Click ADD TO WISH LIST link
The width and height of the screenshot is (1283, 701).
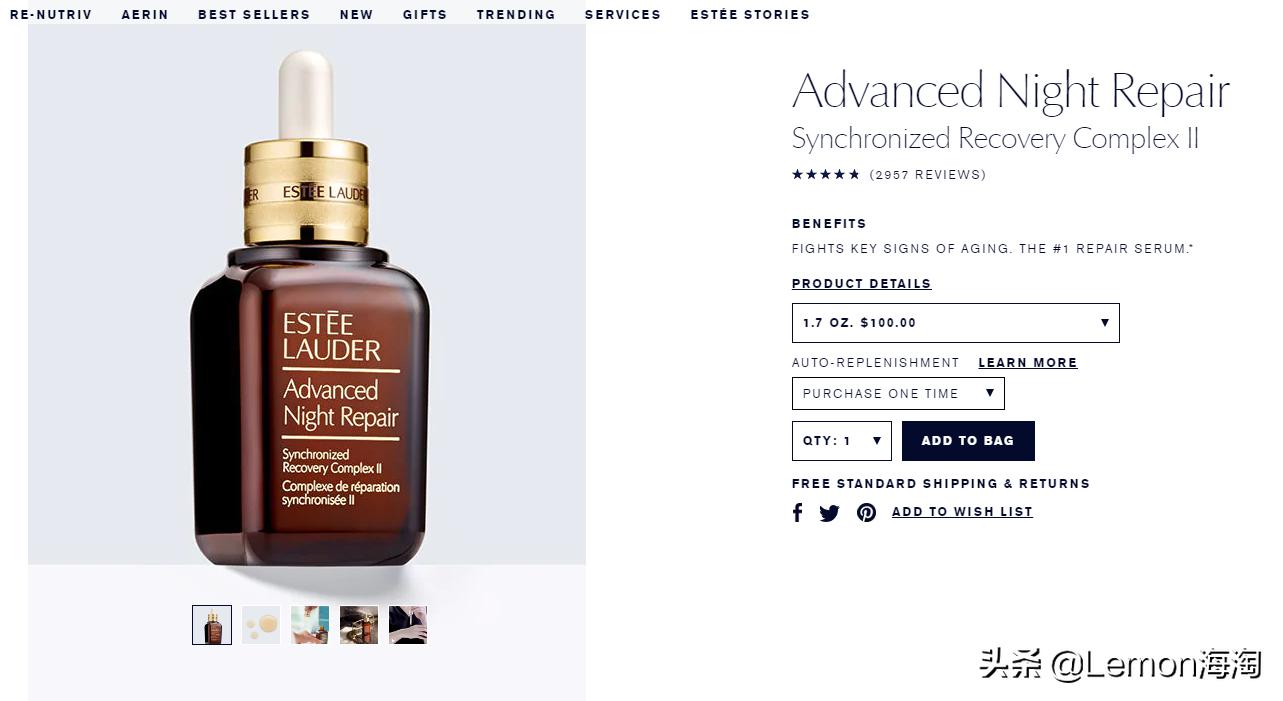click(x=962, y=512)
